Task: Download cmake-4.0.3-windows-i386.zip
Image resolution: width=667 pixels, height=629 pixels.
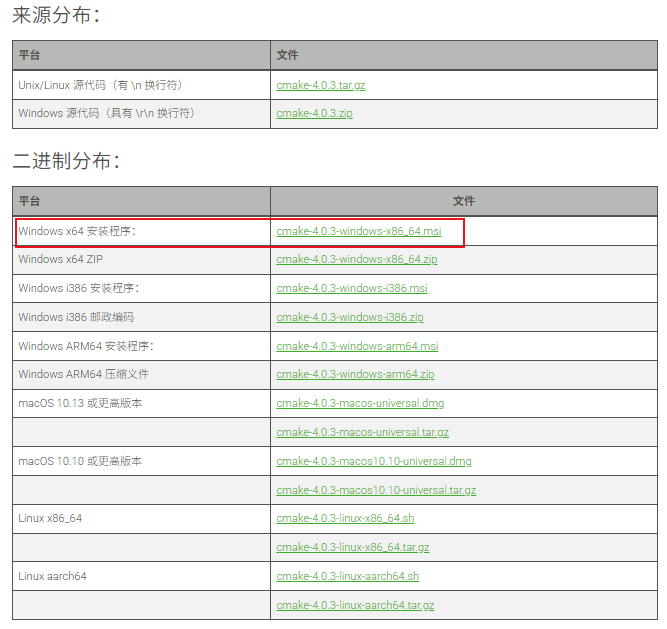Action: (350, 317)
